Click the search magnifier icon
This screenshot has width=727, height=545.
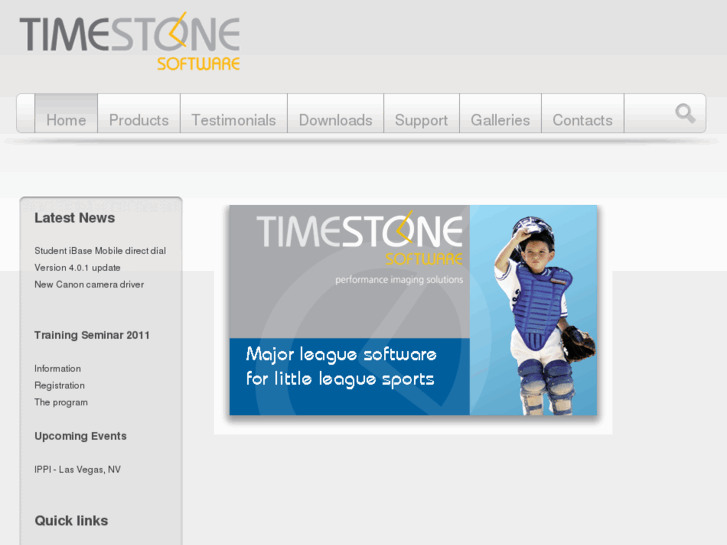coord(685,113)
